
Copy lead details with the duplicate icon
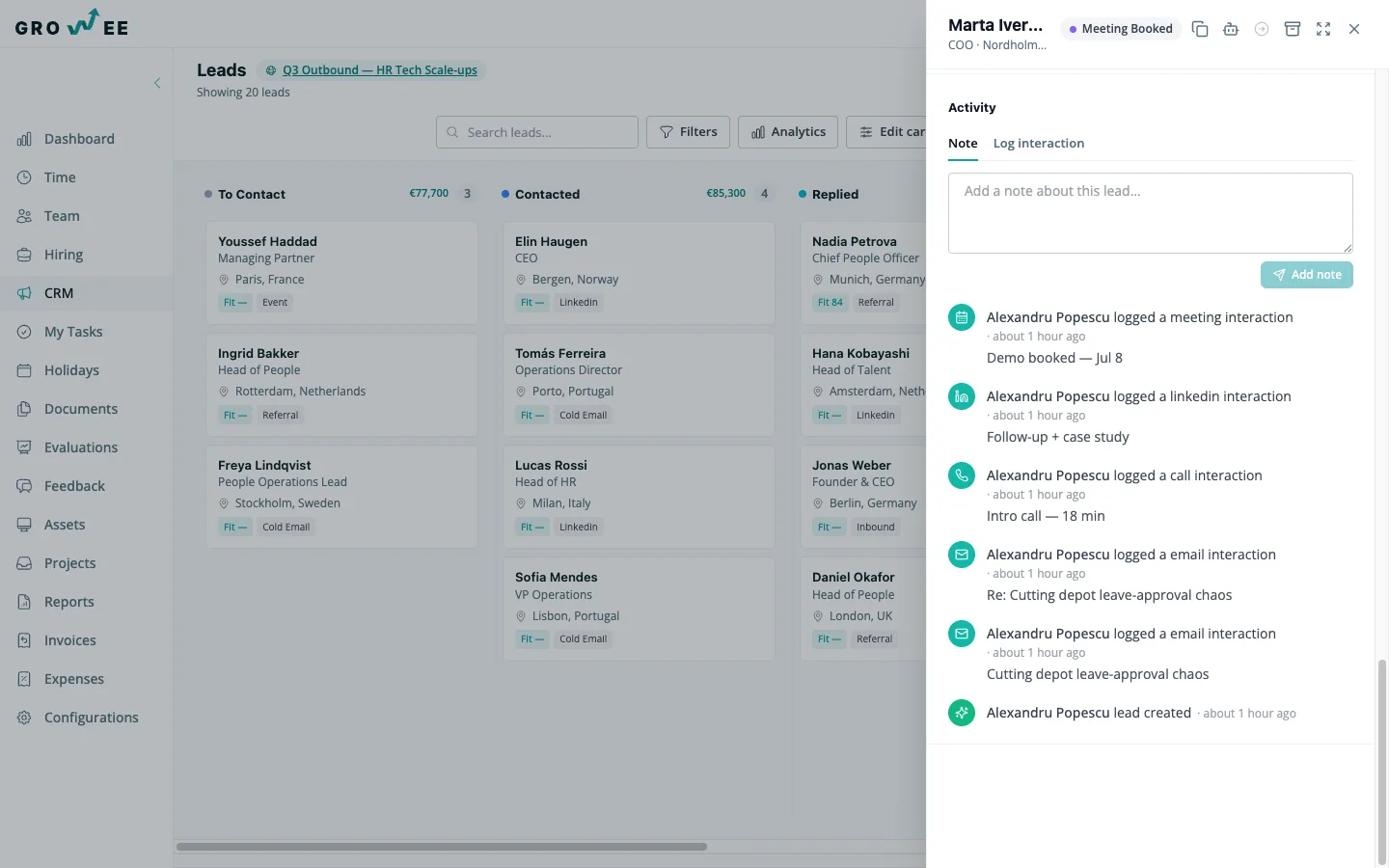click(1200, 29)
